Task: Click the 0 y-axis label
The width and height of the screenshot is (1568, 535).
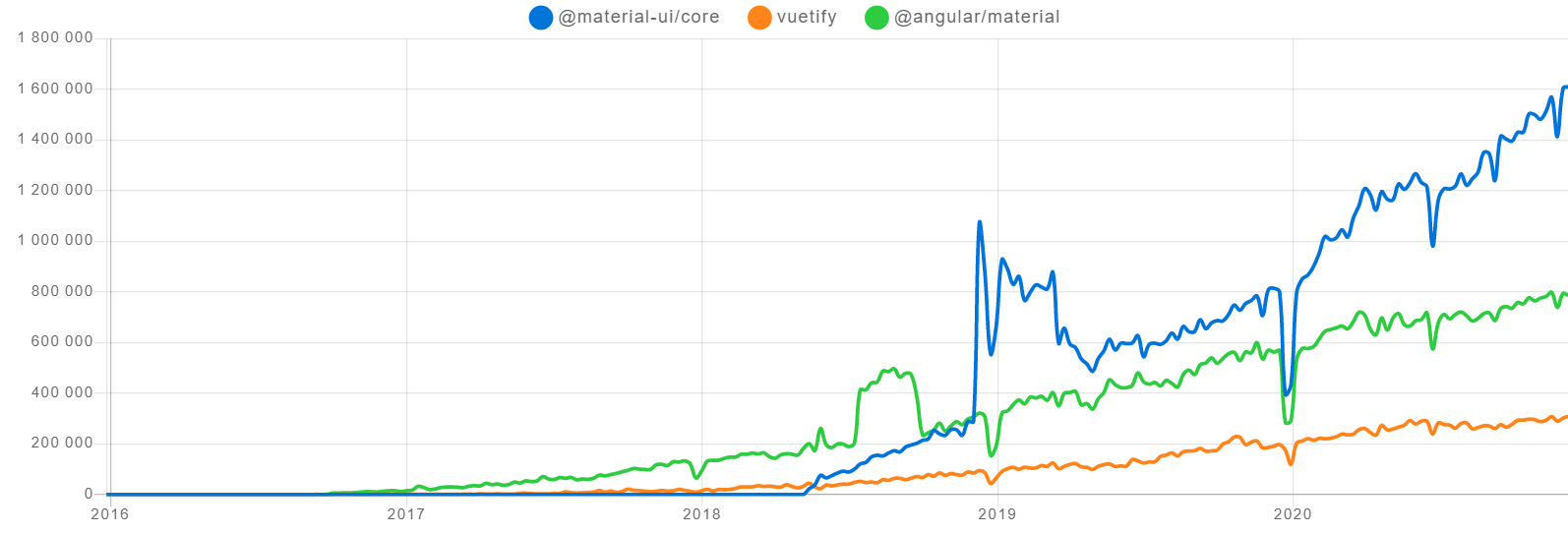Action: (89, 494)
